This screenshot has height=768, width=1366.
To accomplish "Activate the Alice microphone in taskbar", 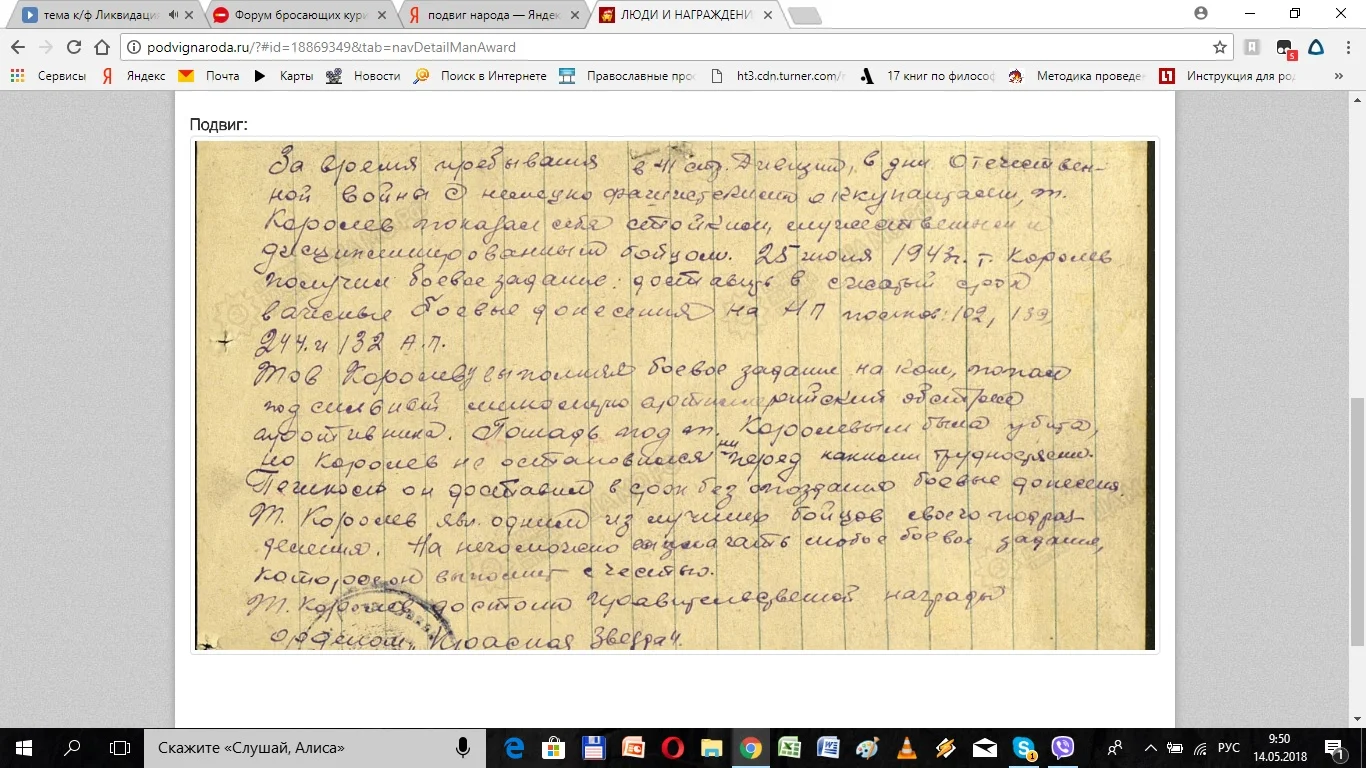I will (x=464, y=747).
